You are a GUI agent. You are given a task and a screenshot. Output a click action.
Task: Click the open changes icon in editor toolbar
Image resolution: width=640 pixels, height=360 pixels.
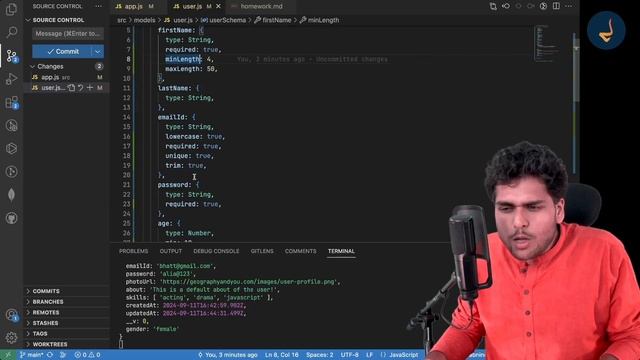493,6
